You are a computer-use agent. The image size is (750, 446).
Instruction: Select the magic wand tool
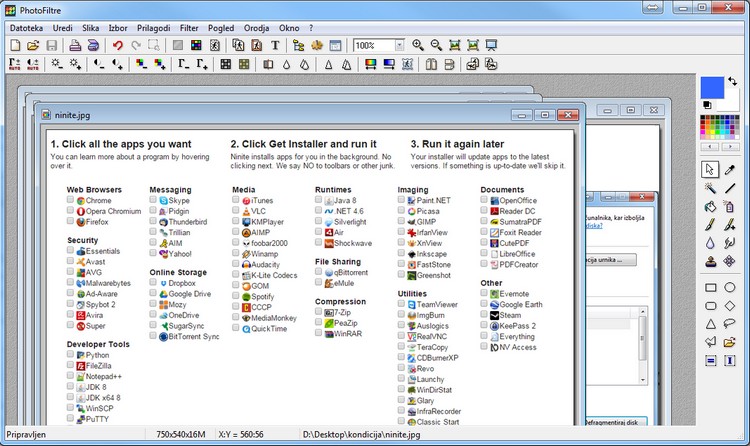(x=710, y=188)
